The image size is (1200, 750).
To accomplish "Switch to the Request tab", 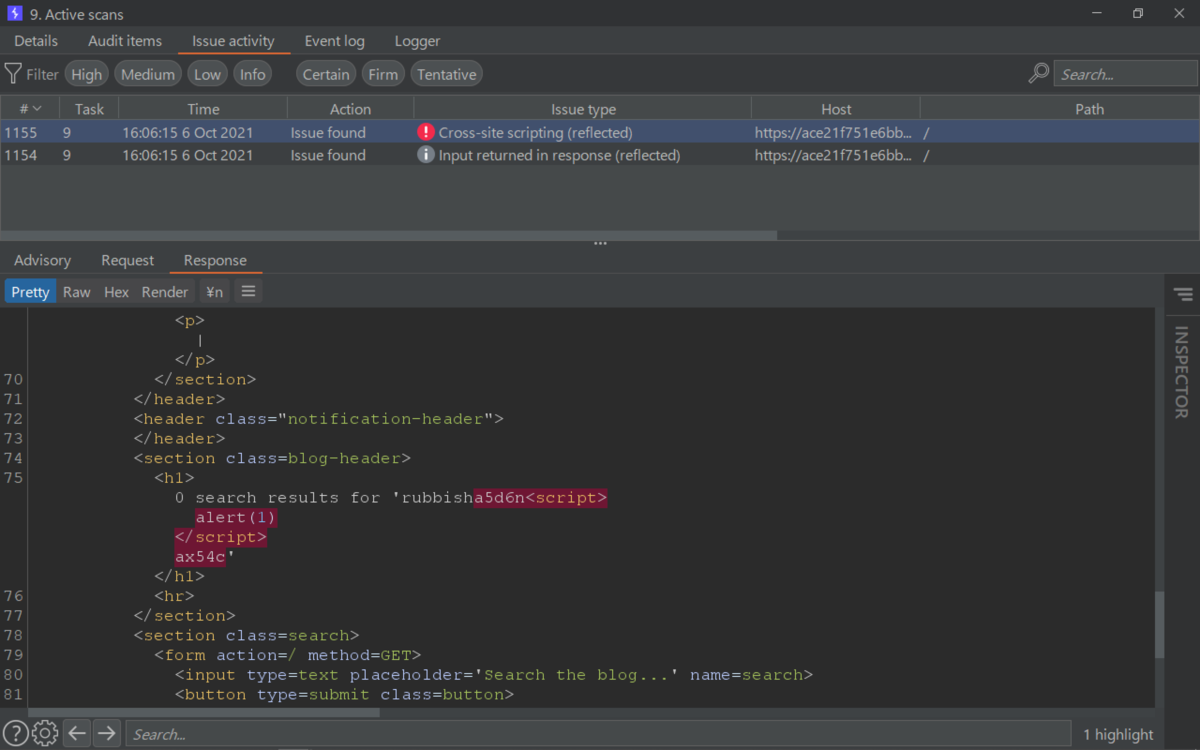I will [128, 260].
